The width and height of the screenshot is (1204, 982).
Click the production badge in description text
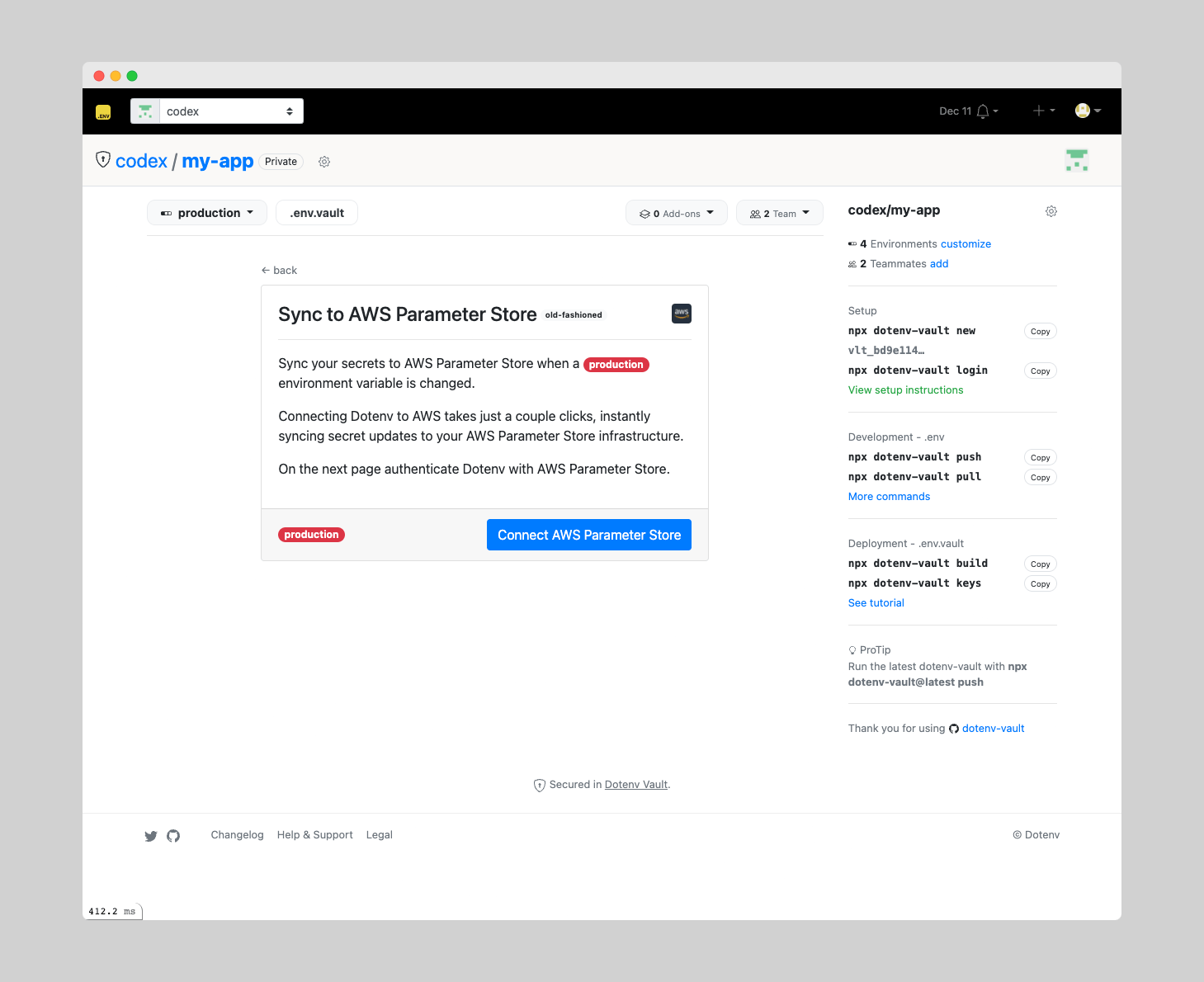[x=616, y=364]
